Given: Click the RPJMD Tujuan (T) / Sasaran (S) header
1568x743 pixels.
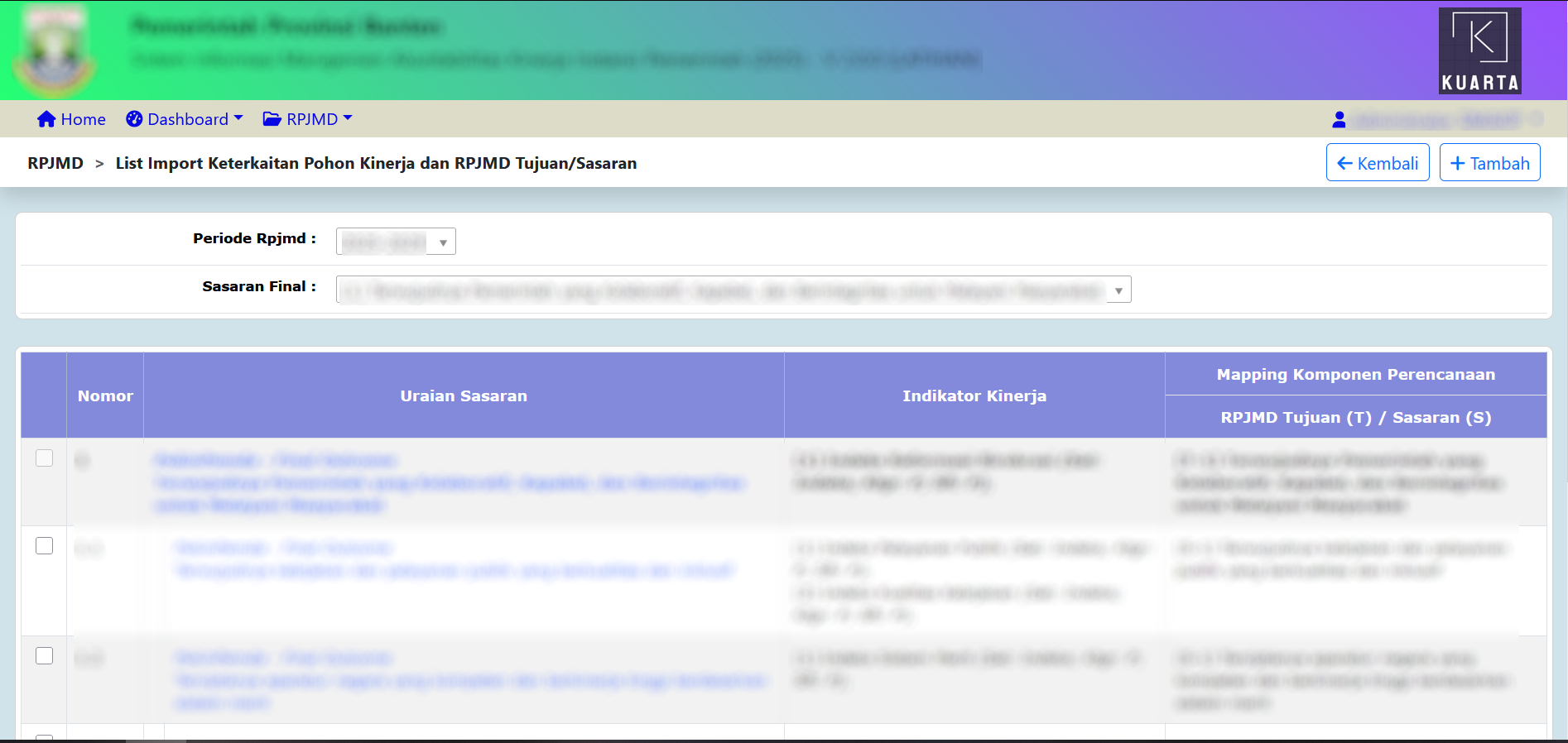Looking at the screenshot, I should [1356, 417].
